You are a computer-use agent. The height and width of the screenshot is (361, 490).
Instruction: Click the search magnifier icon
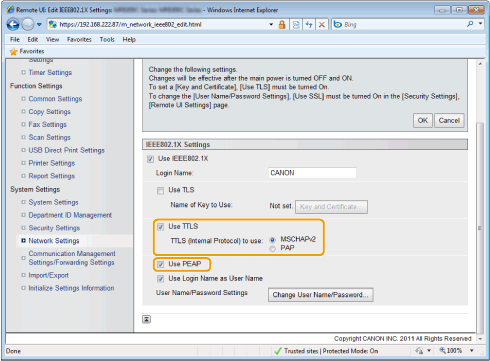point(470,24)
